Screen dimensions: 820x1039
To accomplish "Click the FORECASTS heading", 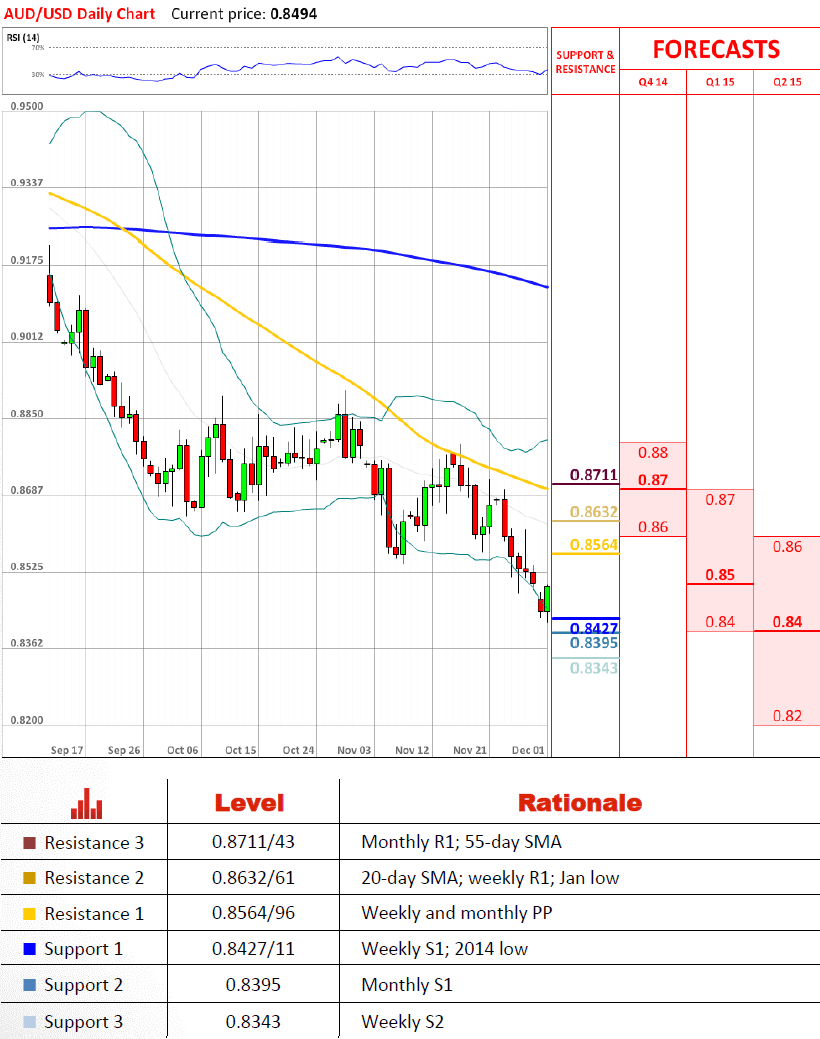I will click(x=716, y=50).
